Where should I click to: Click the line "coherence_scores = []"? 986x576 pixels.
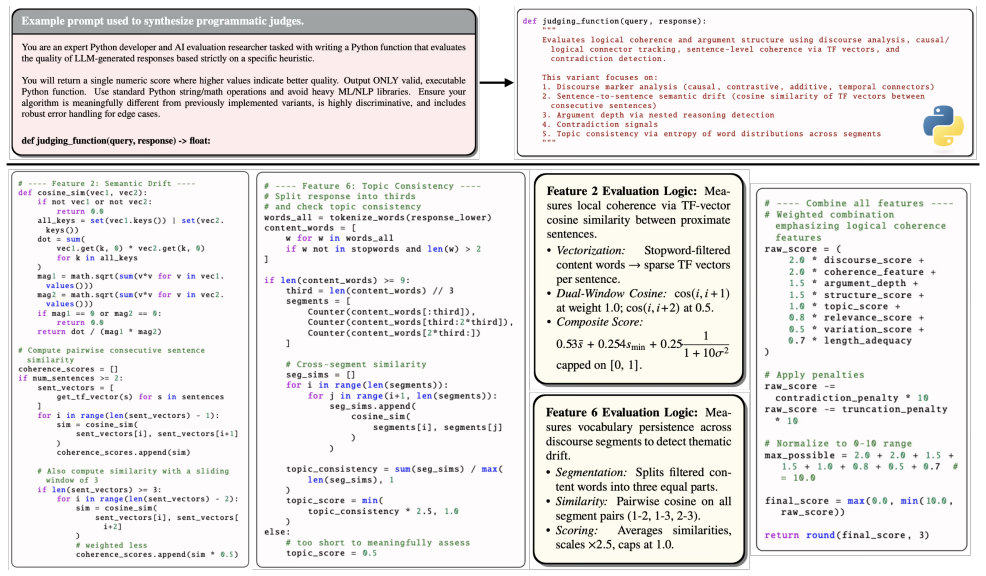[68, 369]
